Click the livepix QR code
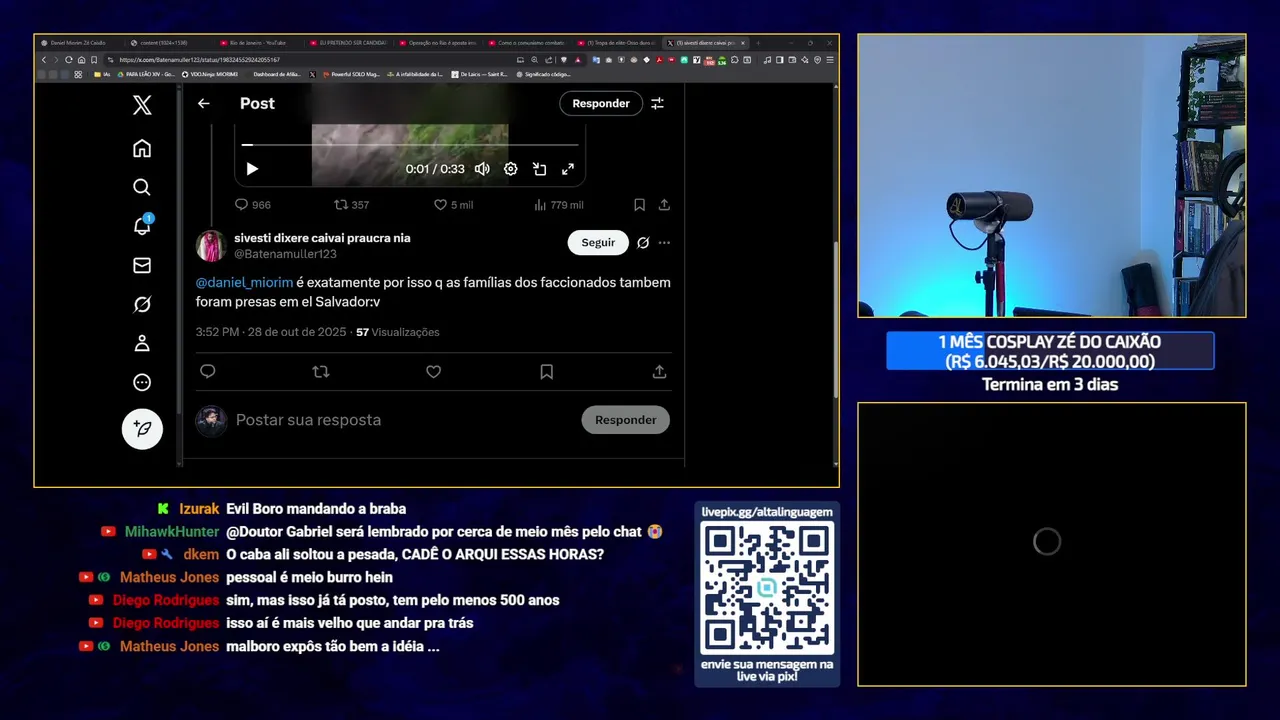Image resolution: width=1280 pixels, height=720 pixels. (767, 588)
